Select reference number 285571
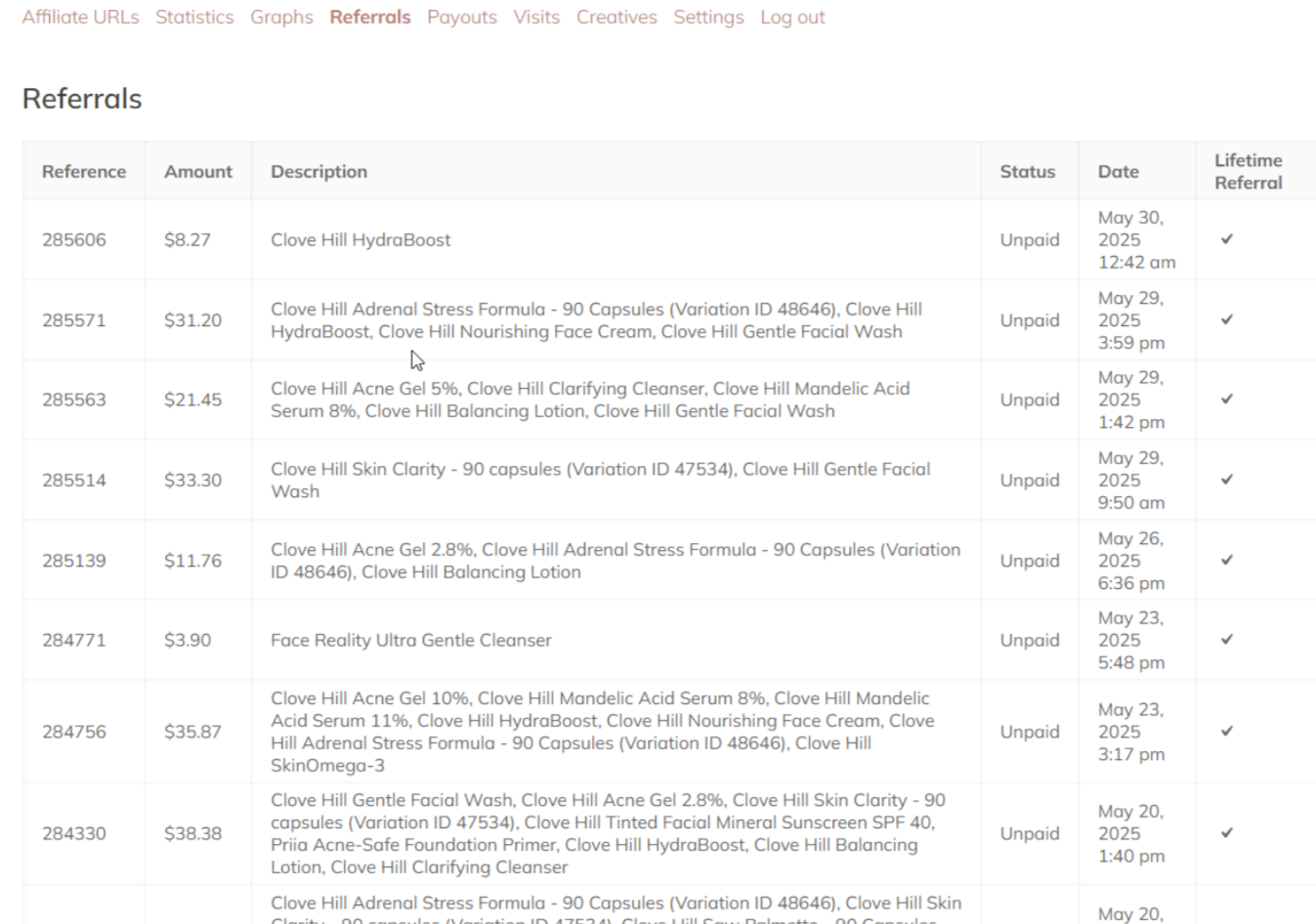 click(x=74, y=319)
